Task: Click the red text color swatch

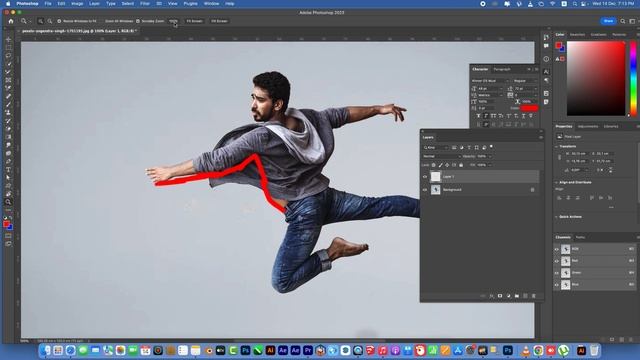Action: pyautogui.click(x=529, y=108)
